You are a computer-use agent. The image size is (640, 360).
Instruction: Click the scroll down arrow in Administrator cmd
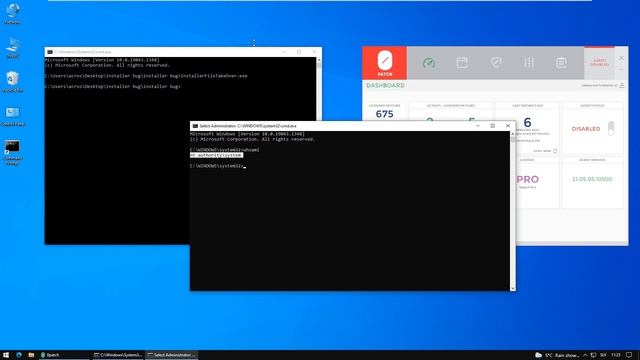pos(513,288)
